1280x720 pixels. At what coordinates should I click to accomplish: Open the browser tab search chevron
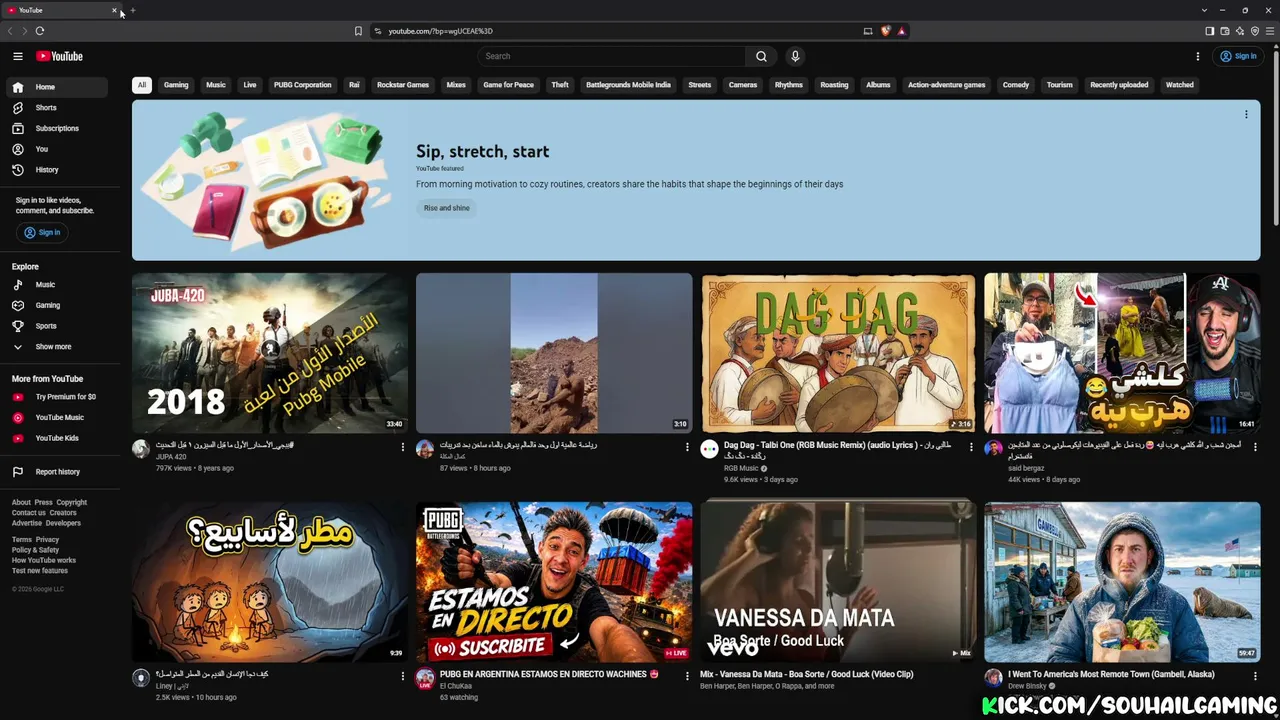point(1204,10)
